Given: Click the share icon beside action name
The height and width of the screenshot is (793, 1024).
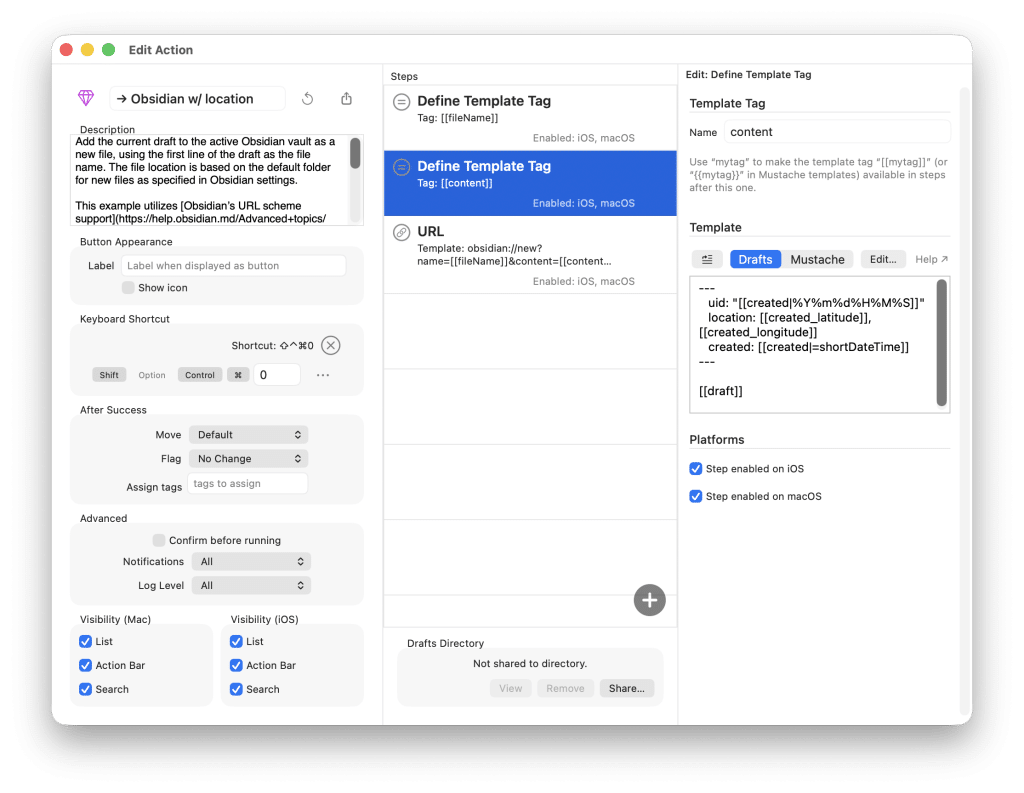Looking at the screenshot, I should coord(347,99).
